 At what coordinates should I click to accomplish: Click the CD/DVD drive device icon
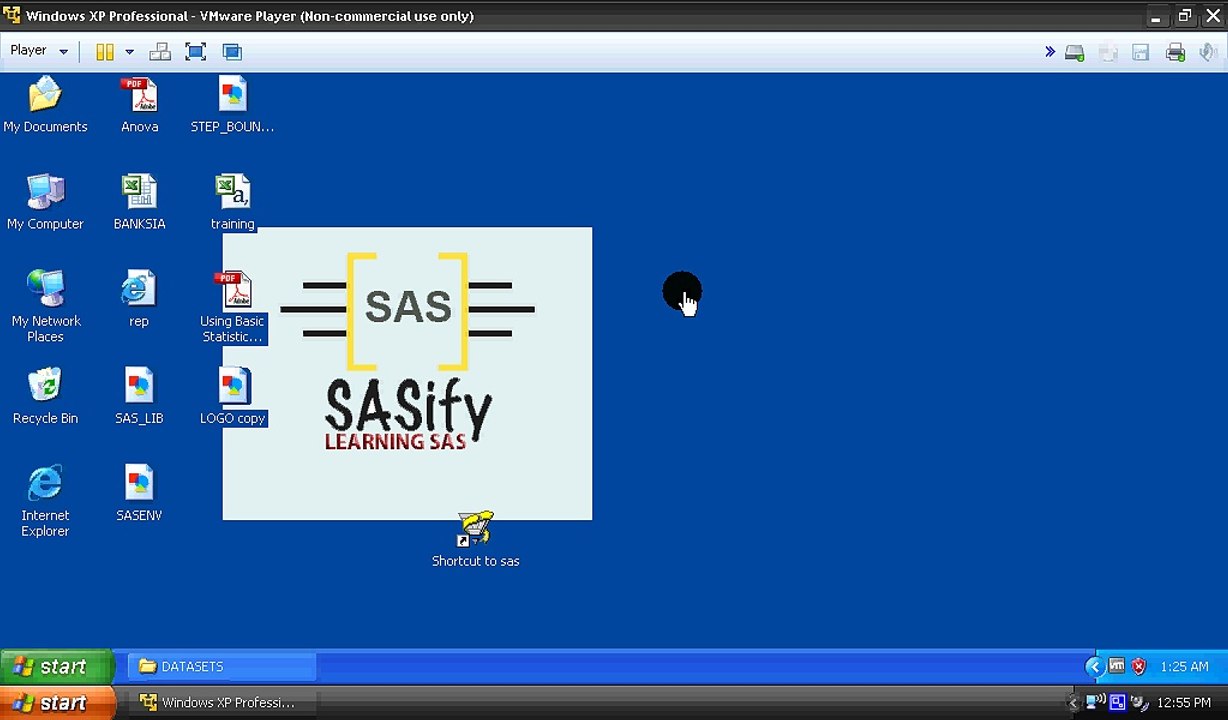tap(1108, 52)
